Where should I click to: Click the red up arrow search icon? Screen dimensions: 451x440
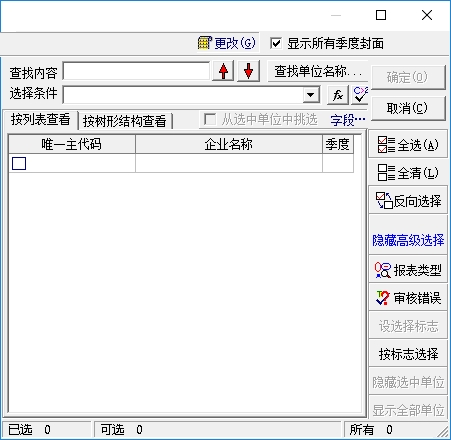(x=223, y=71)
